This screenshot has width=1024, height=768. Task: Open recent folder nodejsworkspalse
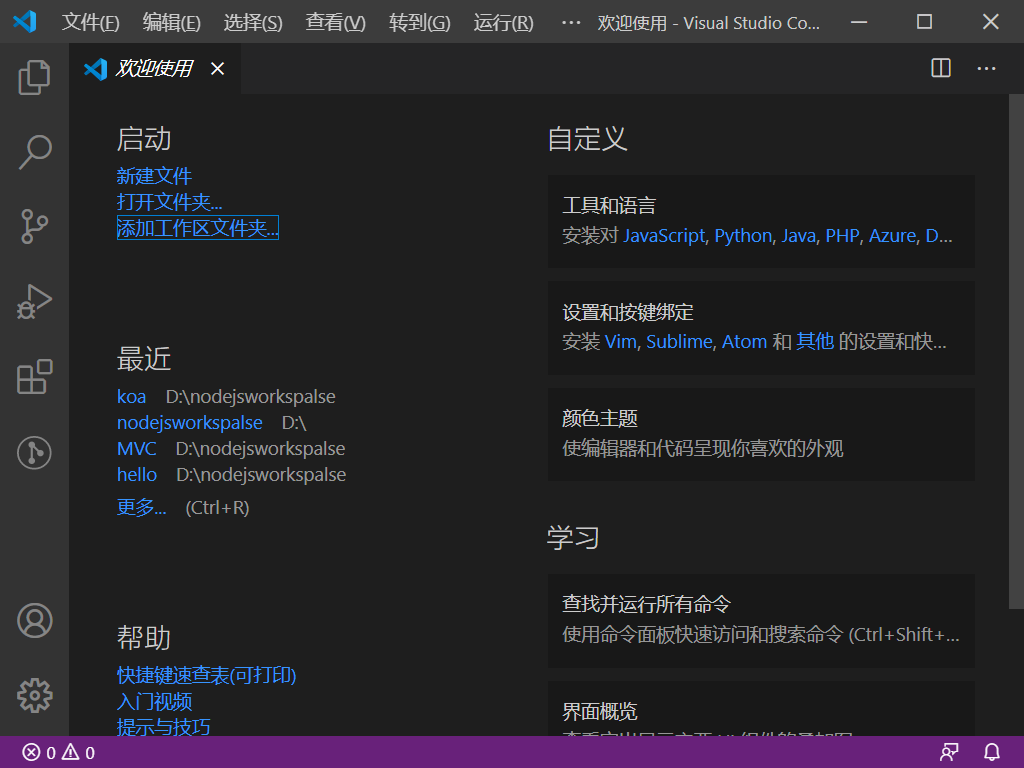[189, 423]
